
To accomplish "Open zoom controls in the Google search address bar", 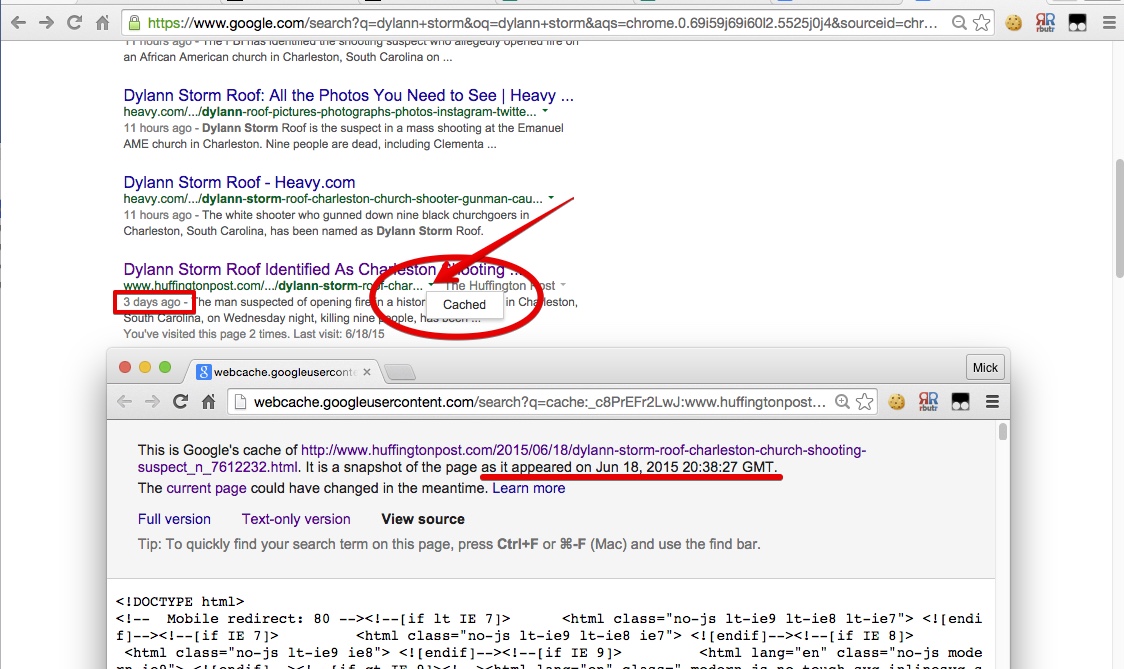I will coord(958,23).
